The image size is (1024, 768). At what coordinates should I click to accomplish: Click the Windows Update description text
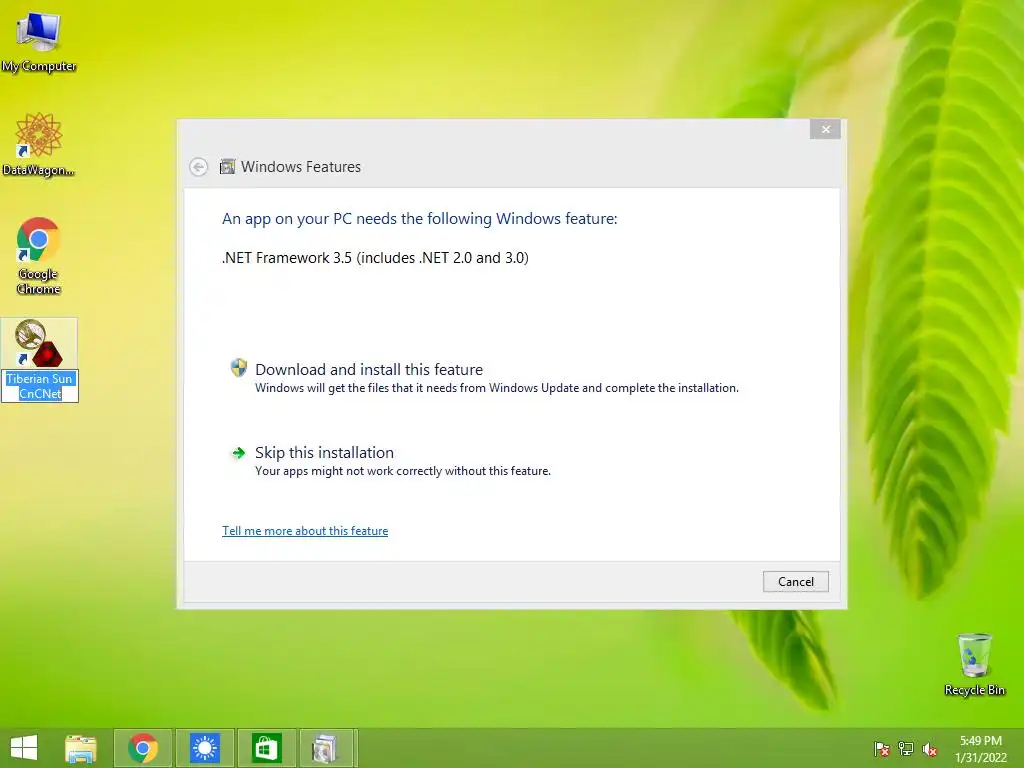[x=497, y=388]
